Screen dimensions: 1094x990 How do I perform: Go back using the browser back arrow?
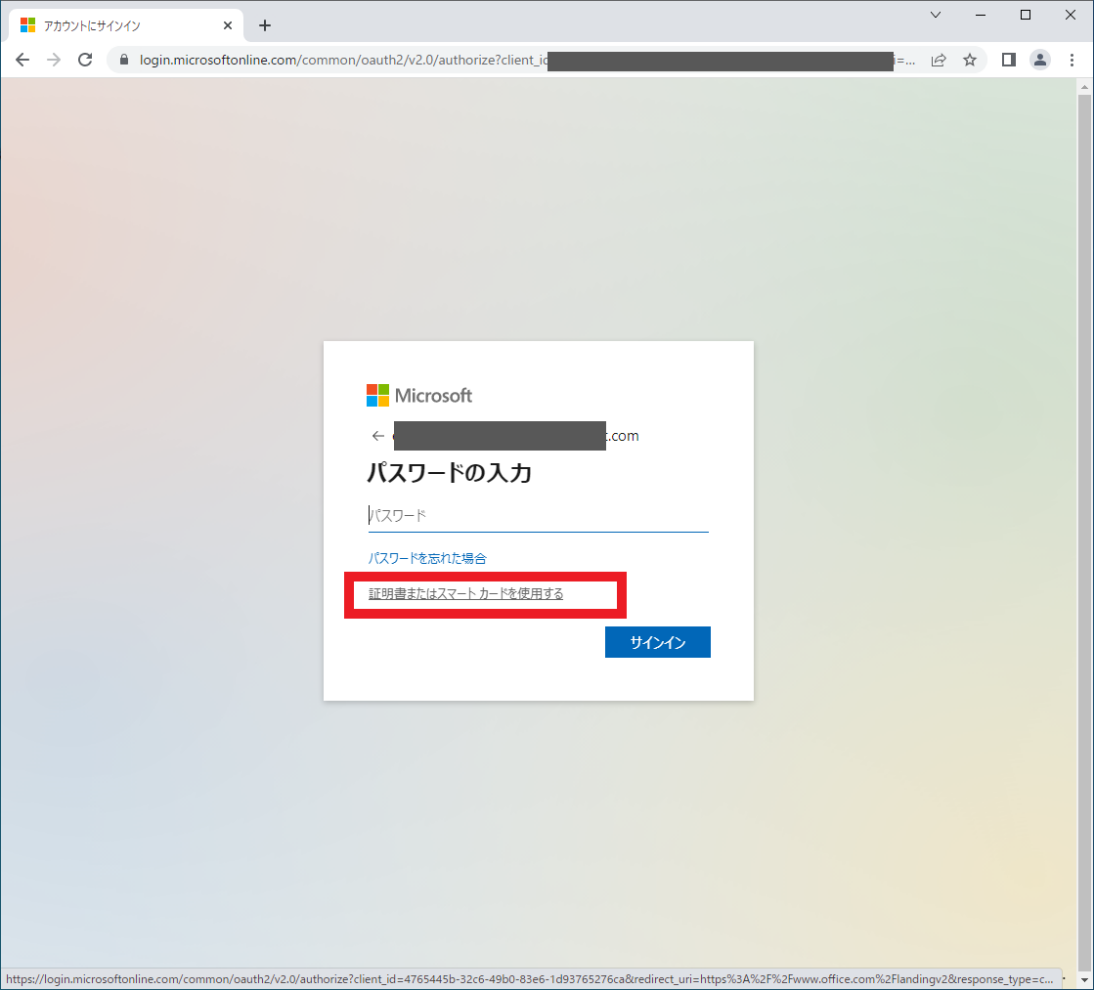[22, 60]
